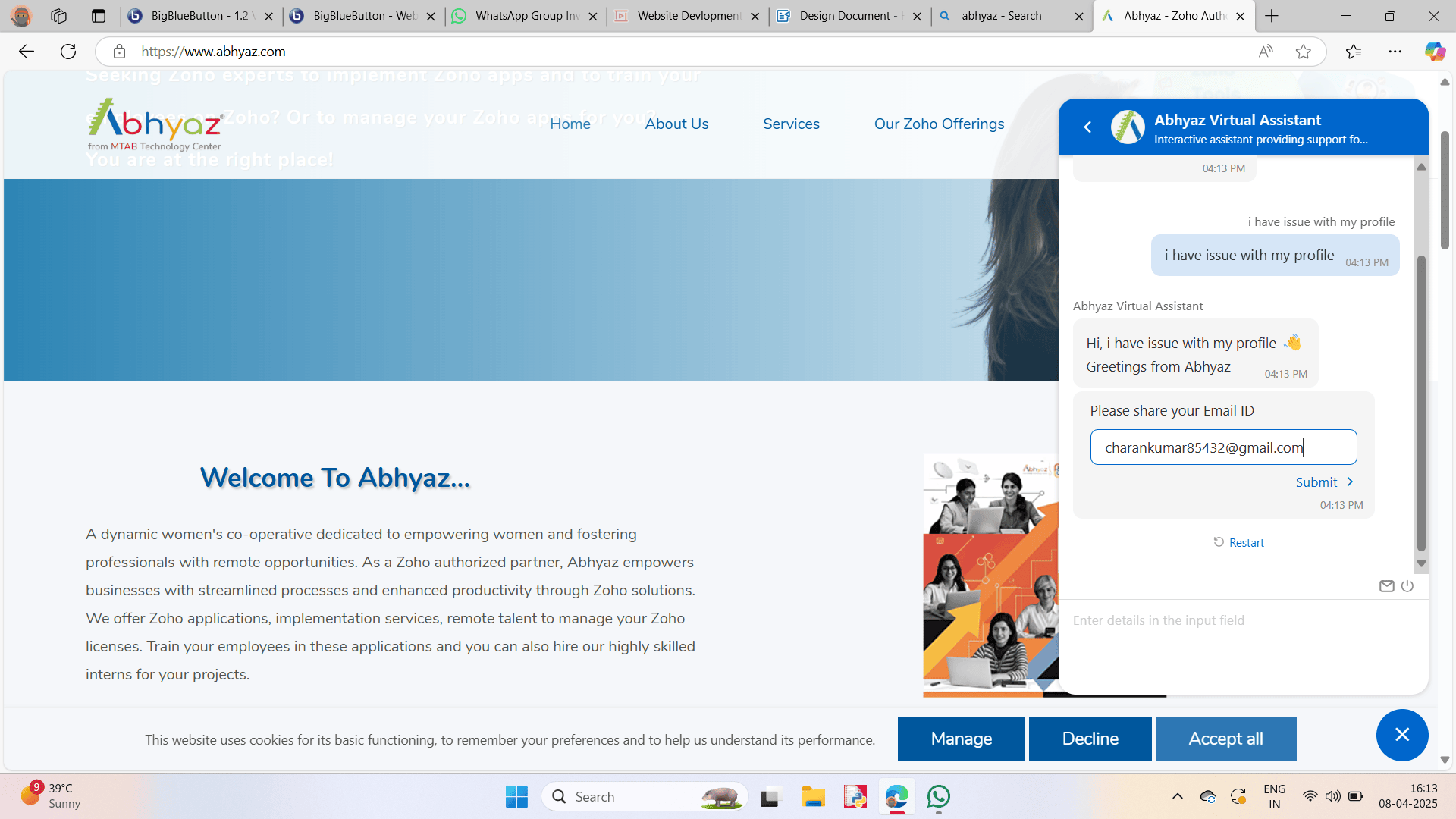Screen dimensions: 1456x819
Task: Open WhatsApp from the taskbar
Action: pyautogui.click(x=939, y=796)
